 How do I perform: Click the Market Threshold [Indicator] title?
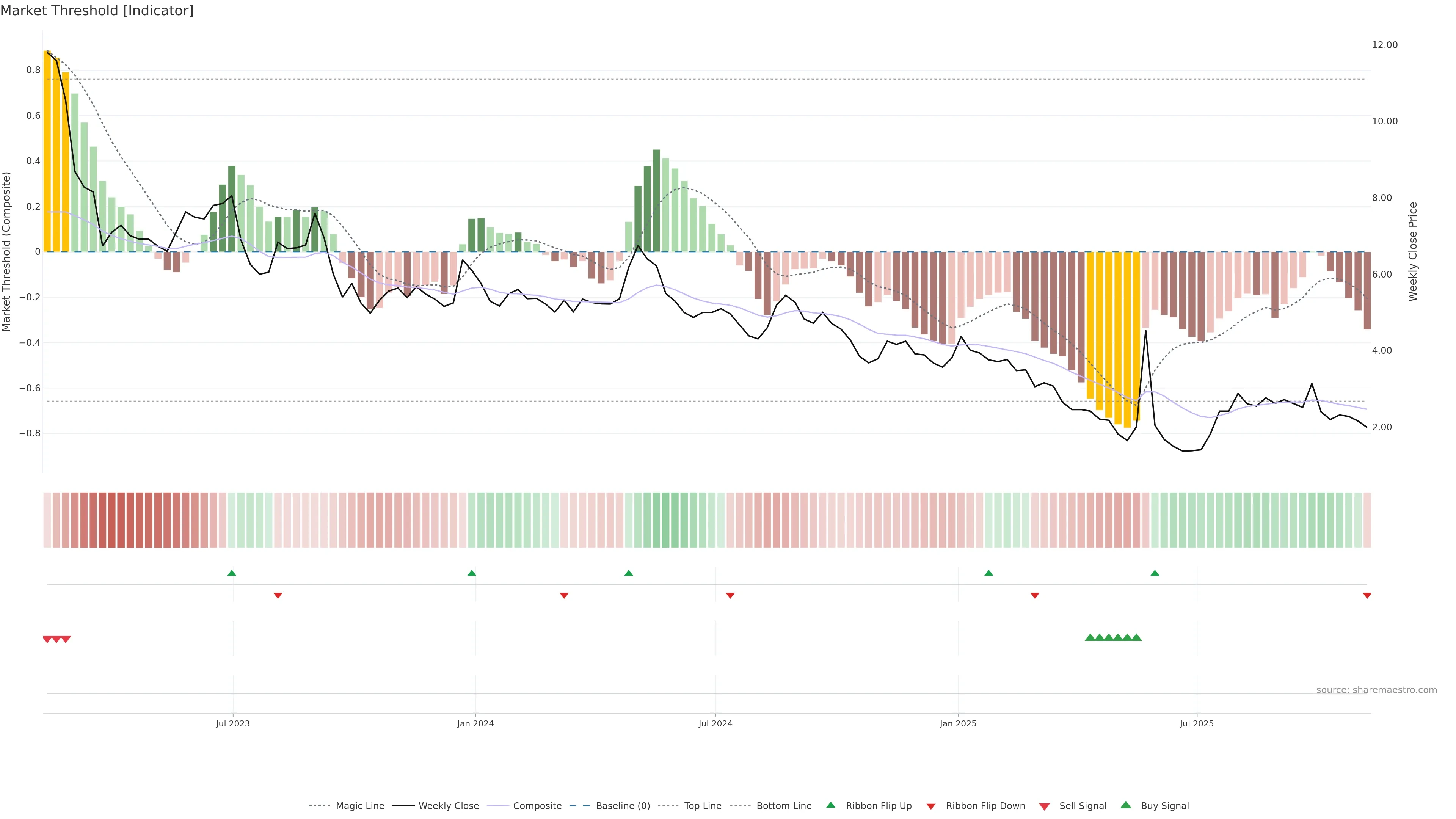pyautogui.click(x=97, y=11)
